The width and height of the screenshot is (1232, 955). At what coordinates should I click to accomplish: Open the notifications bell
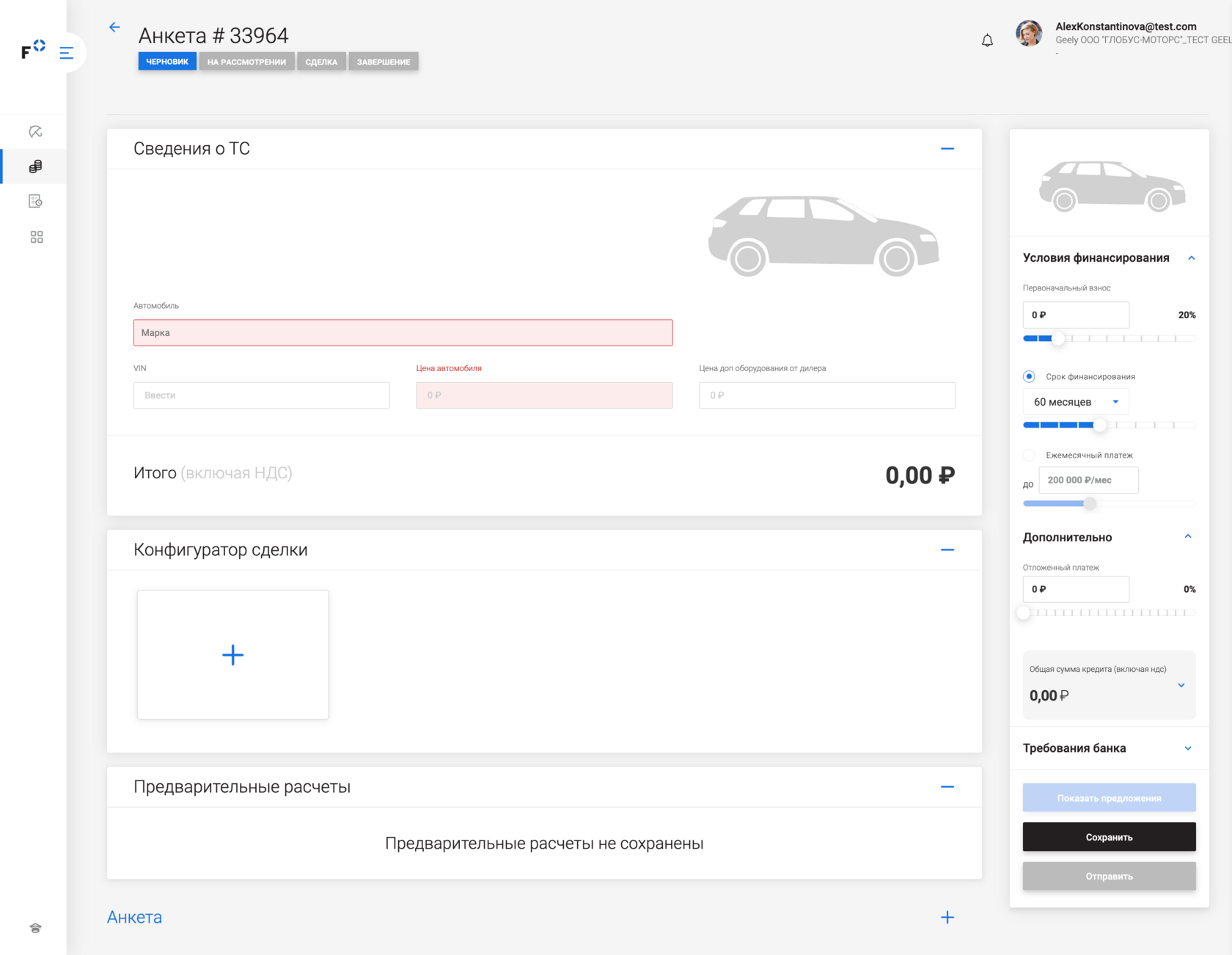pos(987,41)
